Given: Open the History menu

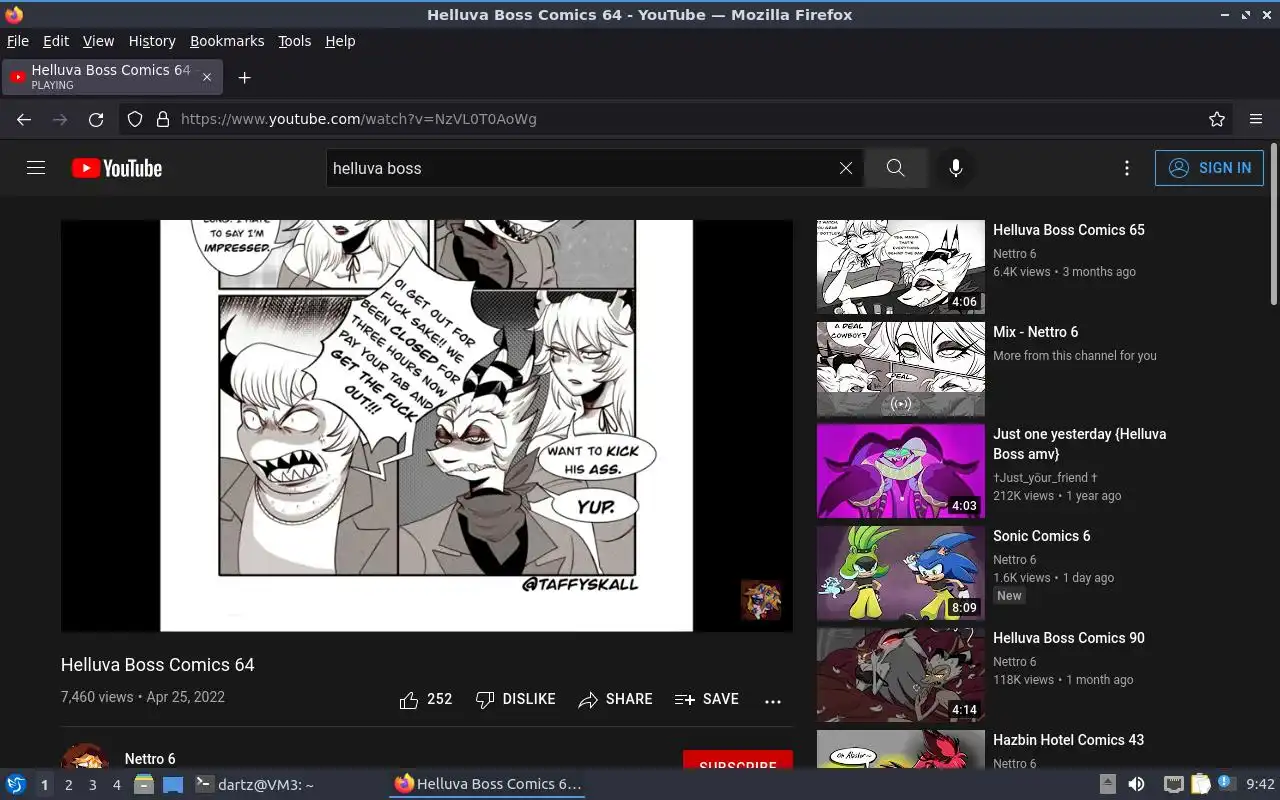Looking at the screenshot, I should pyautogui.click(x=152, y=41).
